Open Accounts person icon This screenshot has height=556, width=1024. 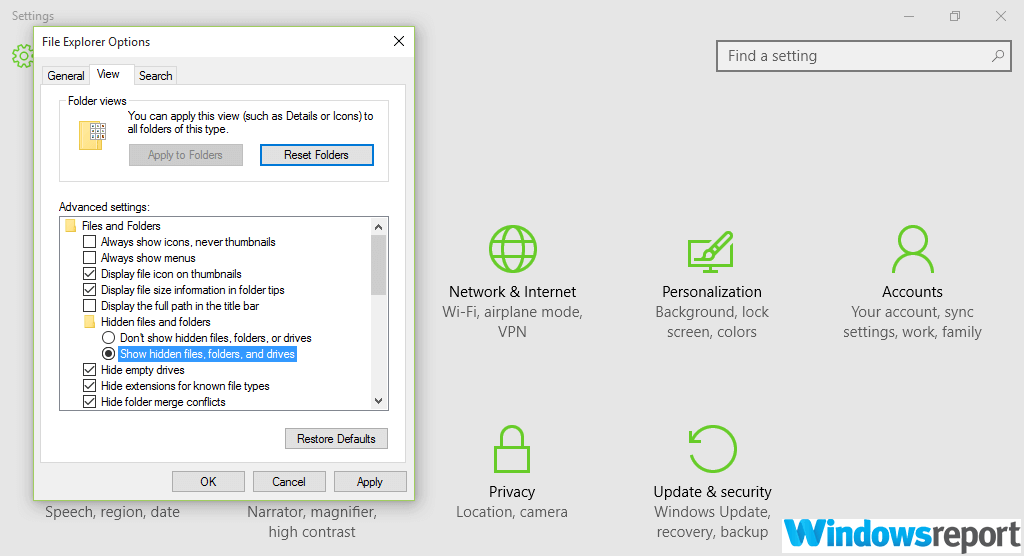click(x=911, y=249)
